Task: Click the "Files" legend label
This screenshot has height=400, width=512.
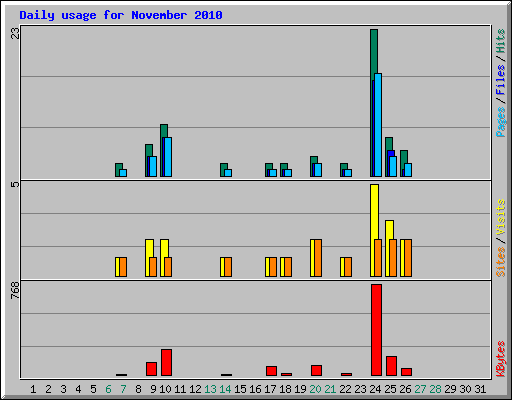Action: [500, 79]
